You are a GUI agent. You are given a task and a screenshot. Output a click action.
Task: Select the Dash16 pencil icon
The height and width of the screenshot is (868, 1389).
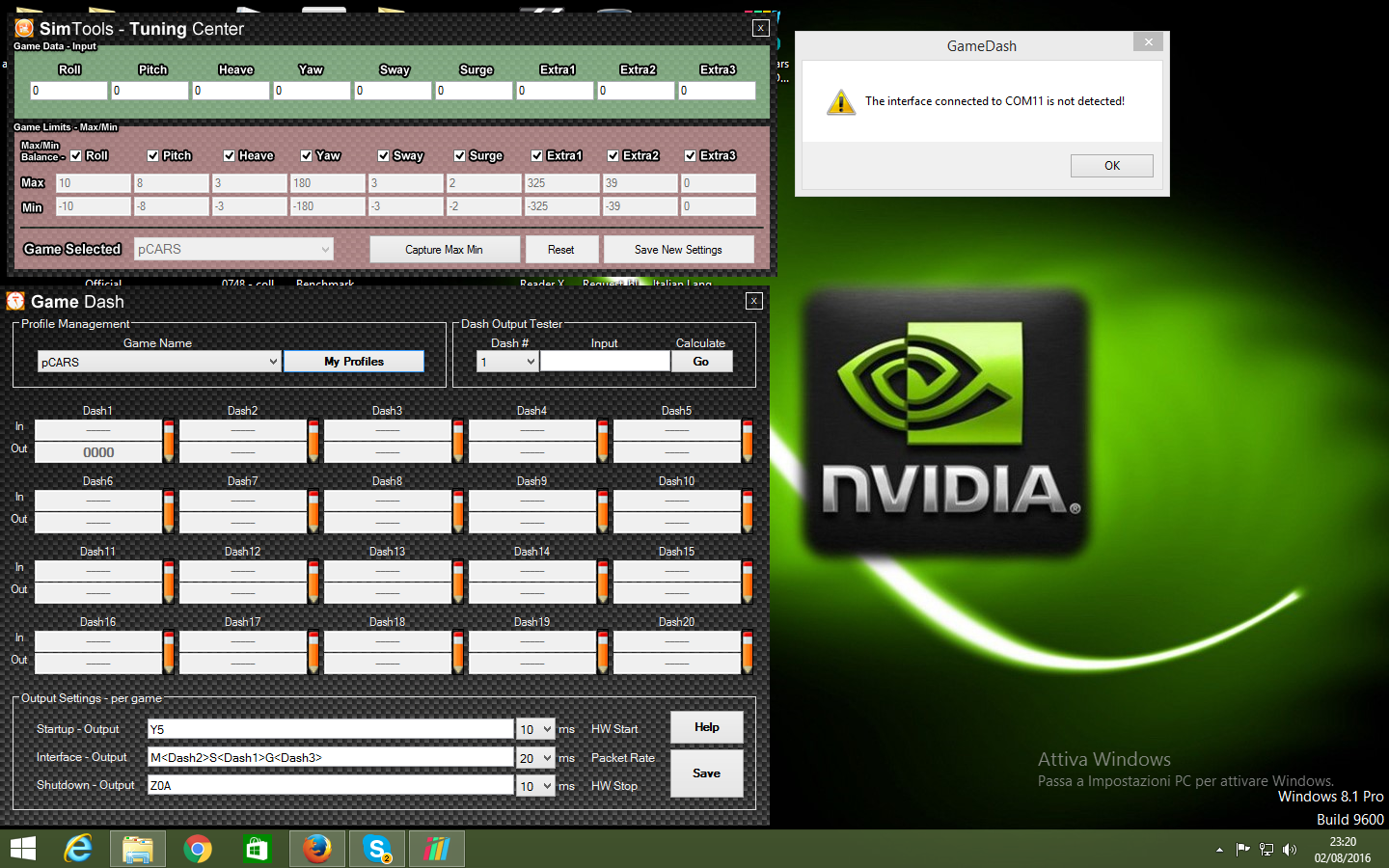[x=169, y=652]
